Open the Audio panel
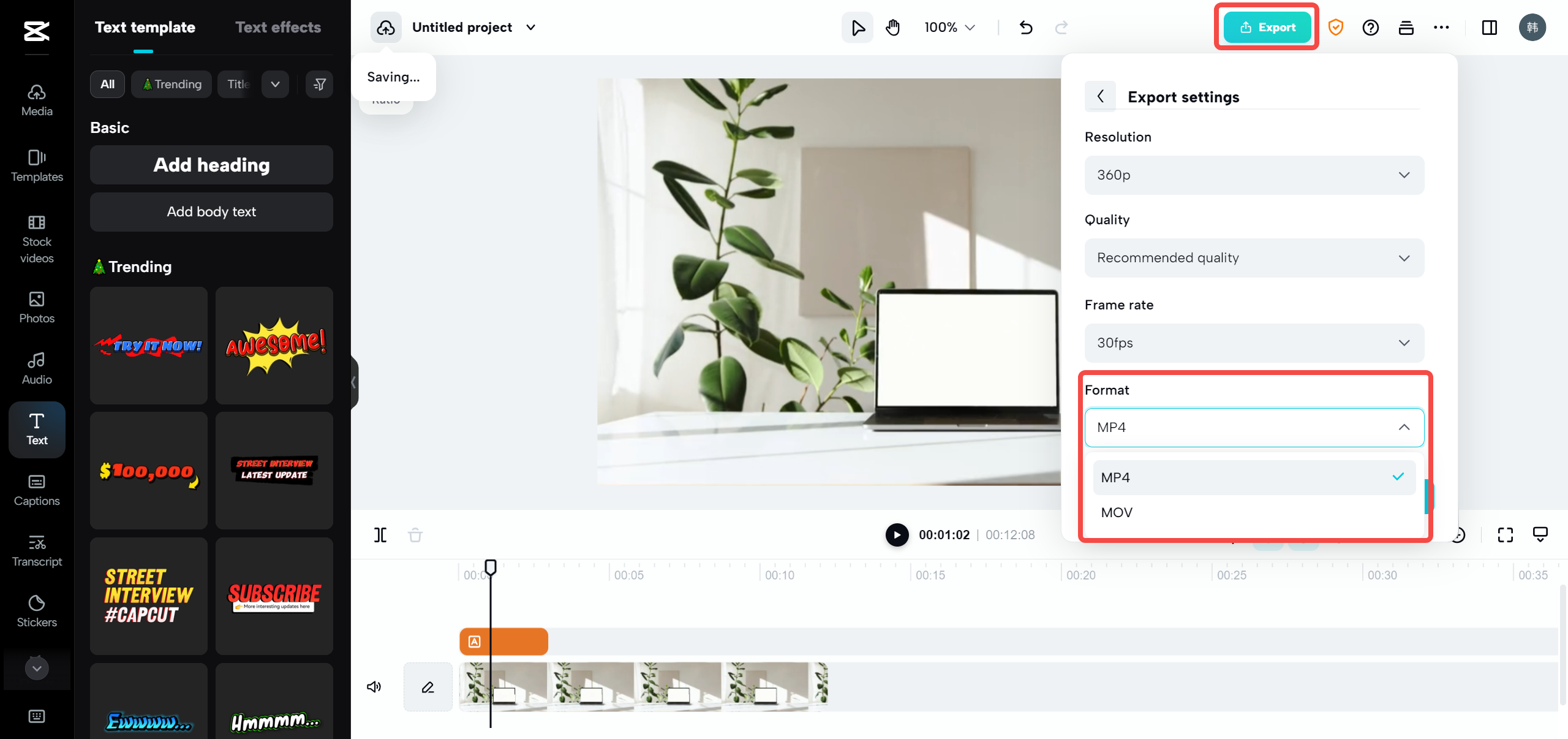 click(x=37, y=369)
